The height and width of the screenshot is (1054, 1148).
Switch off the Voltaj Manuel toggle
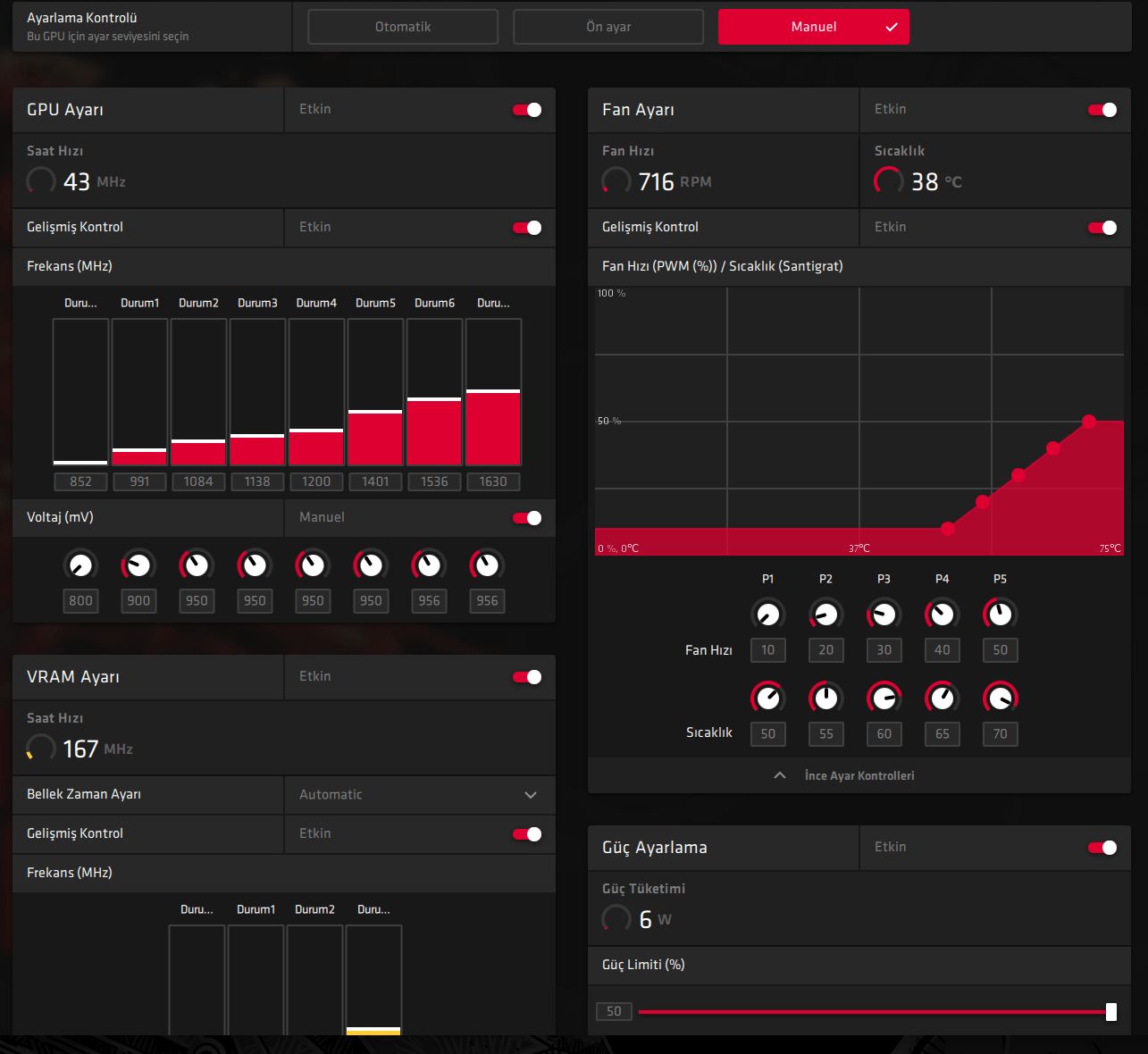pyautogui.click(x=527, y=518)
